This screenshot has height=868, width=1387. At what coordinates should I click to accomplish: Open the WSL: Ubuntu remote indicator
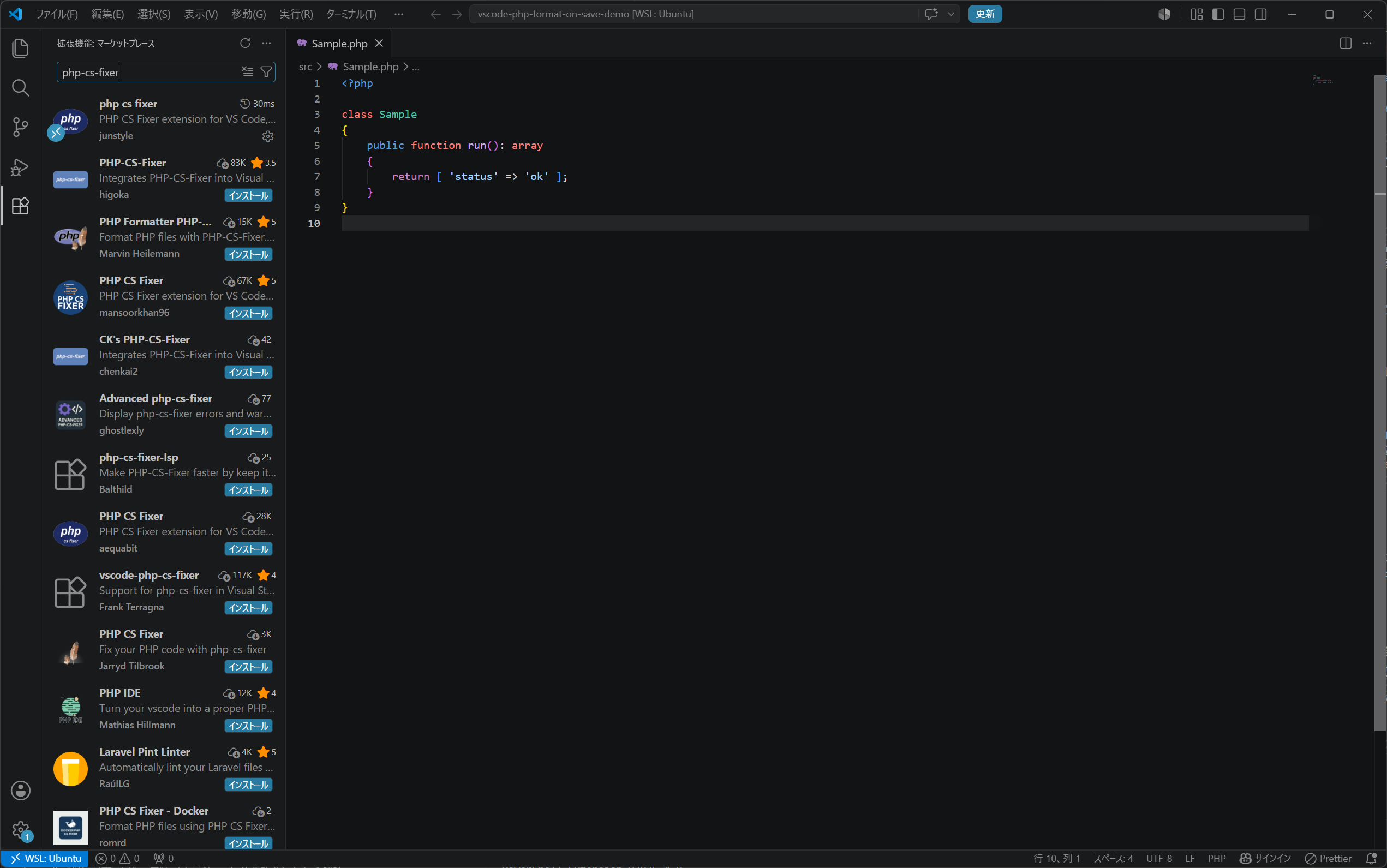(45, 859)
